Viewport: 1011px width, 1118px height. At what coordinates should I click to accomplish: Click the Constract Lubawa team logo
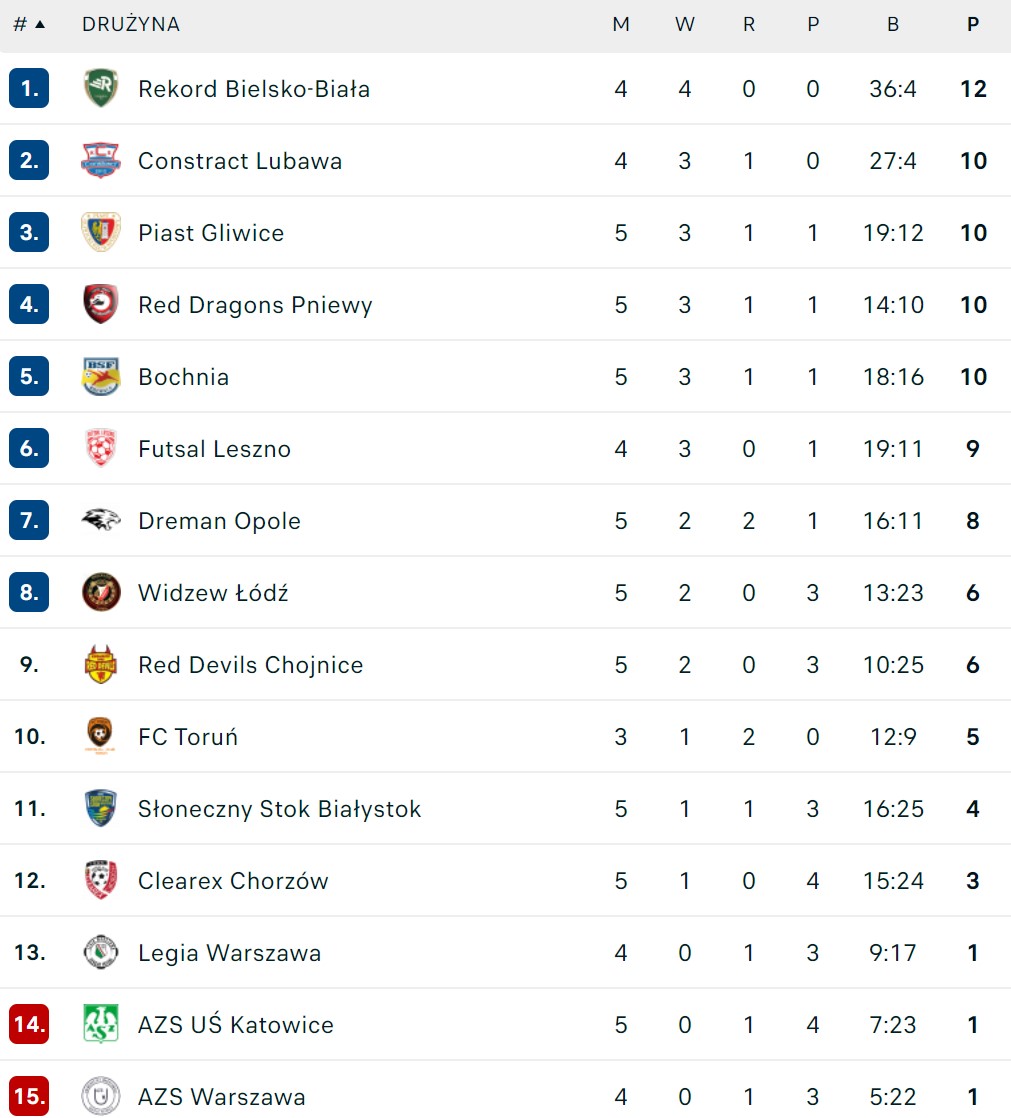[x=101, y=161]
